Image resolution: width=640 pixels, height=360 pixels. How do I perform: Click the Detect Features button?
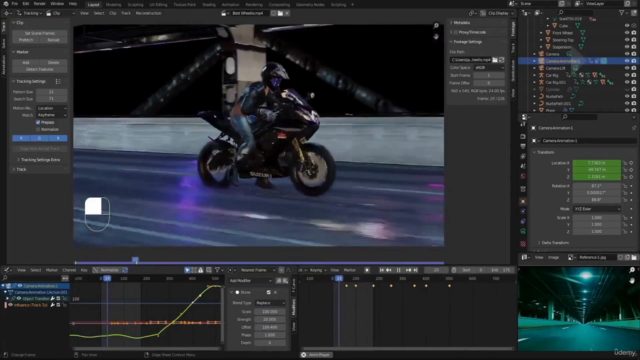(40, 69)
